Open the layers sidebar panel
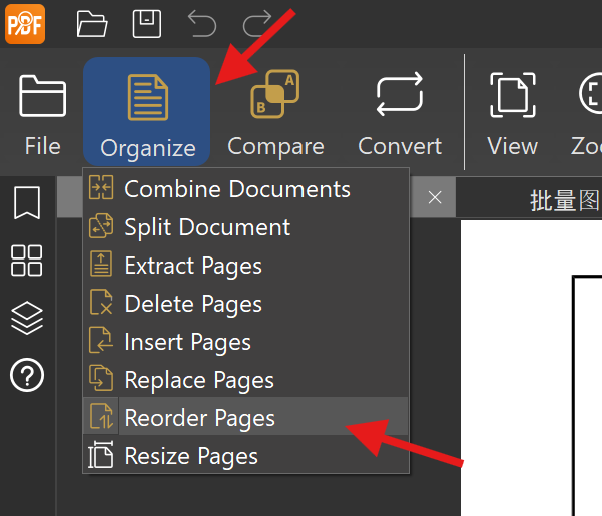 pos(26,318)
